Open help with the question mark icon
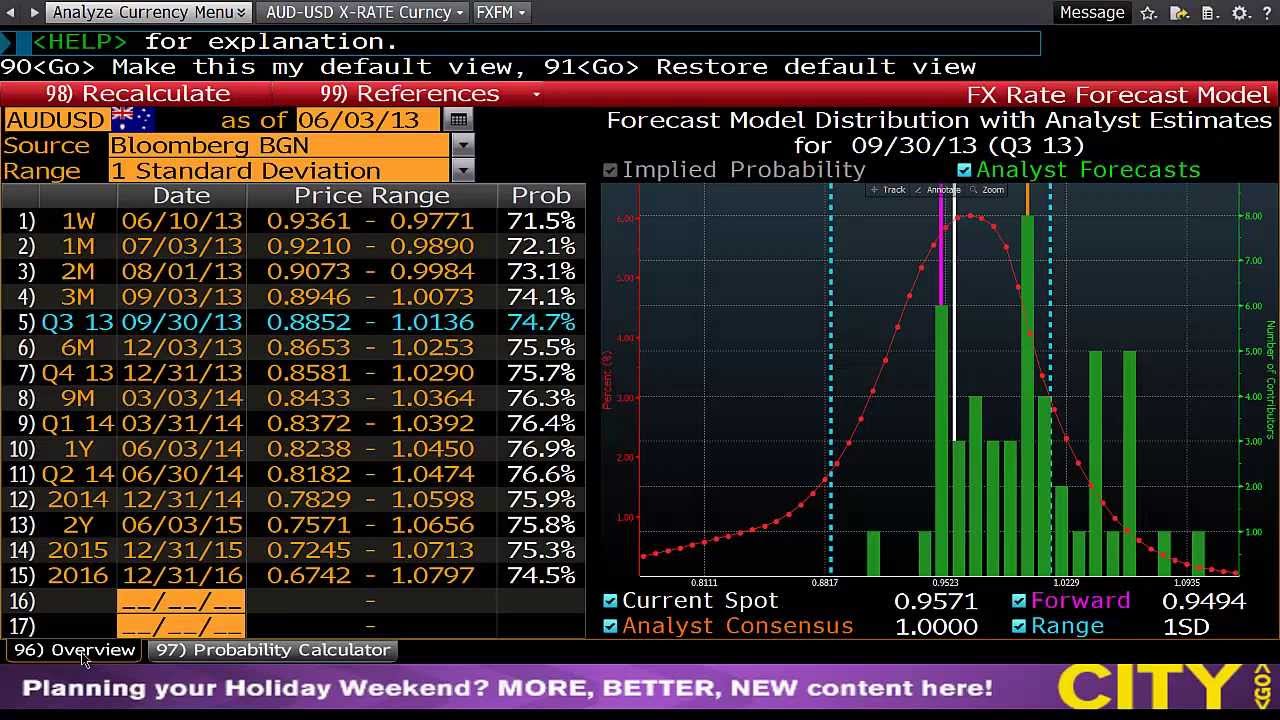Viewport: 1280px width, 720px height. pos(1267,13)
